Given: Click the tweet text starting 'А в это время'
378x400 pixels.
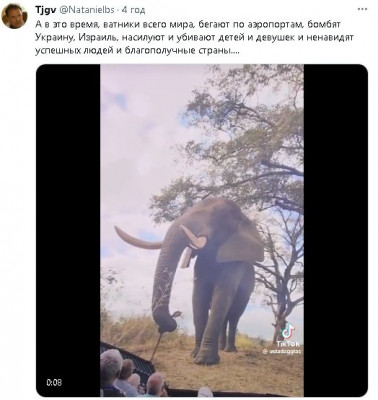Looking at the screenshot, I should click(x=194, y=38).
